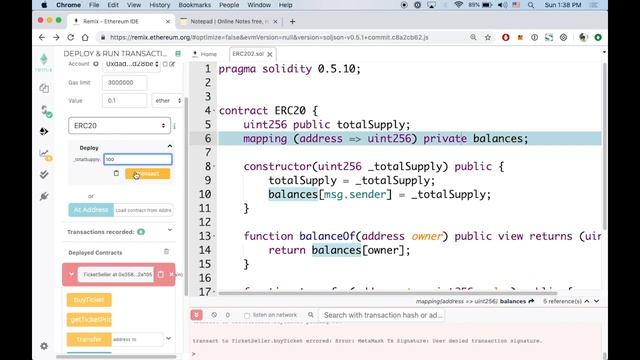The height and width of the screenshot is (360, 640).
Task: Go to previous balances reference
Action: point(587,301)
